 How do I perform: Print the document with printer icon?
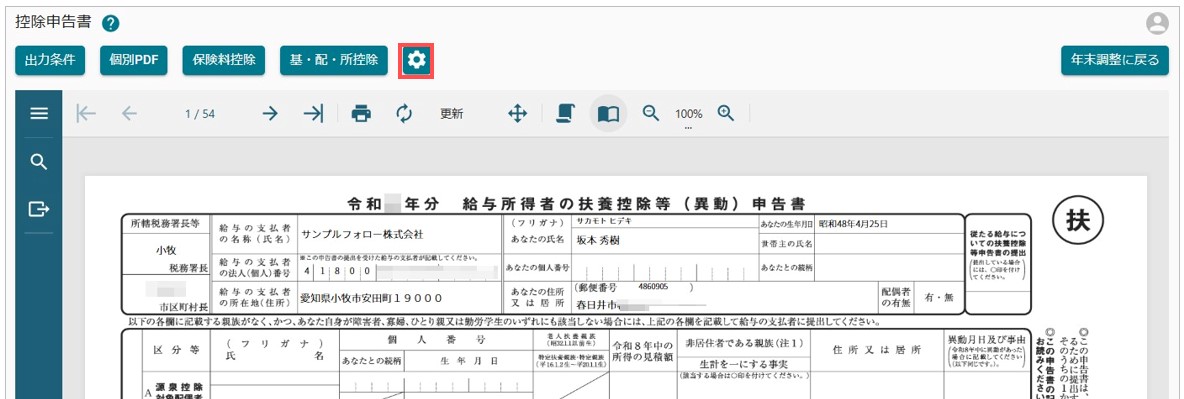[x=361, y=113]
